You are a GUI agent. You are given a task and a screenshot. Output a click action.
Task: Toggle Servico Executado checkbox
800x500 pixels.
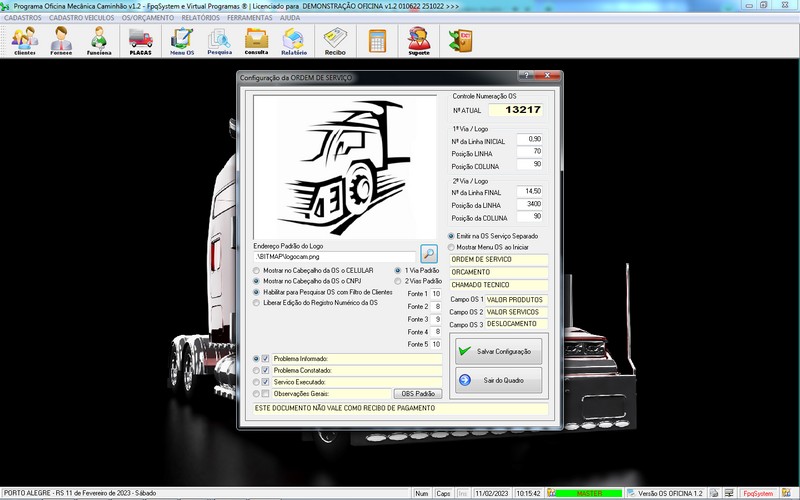pos(265,382)
